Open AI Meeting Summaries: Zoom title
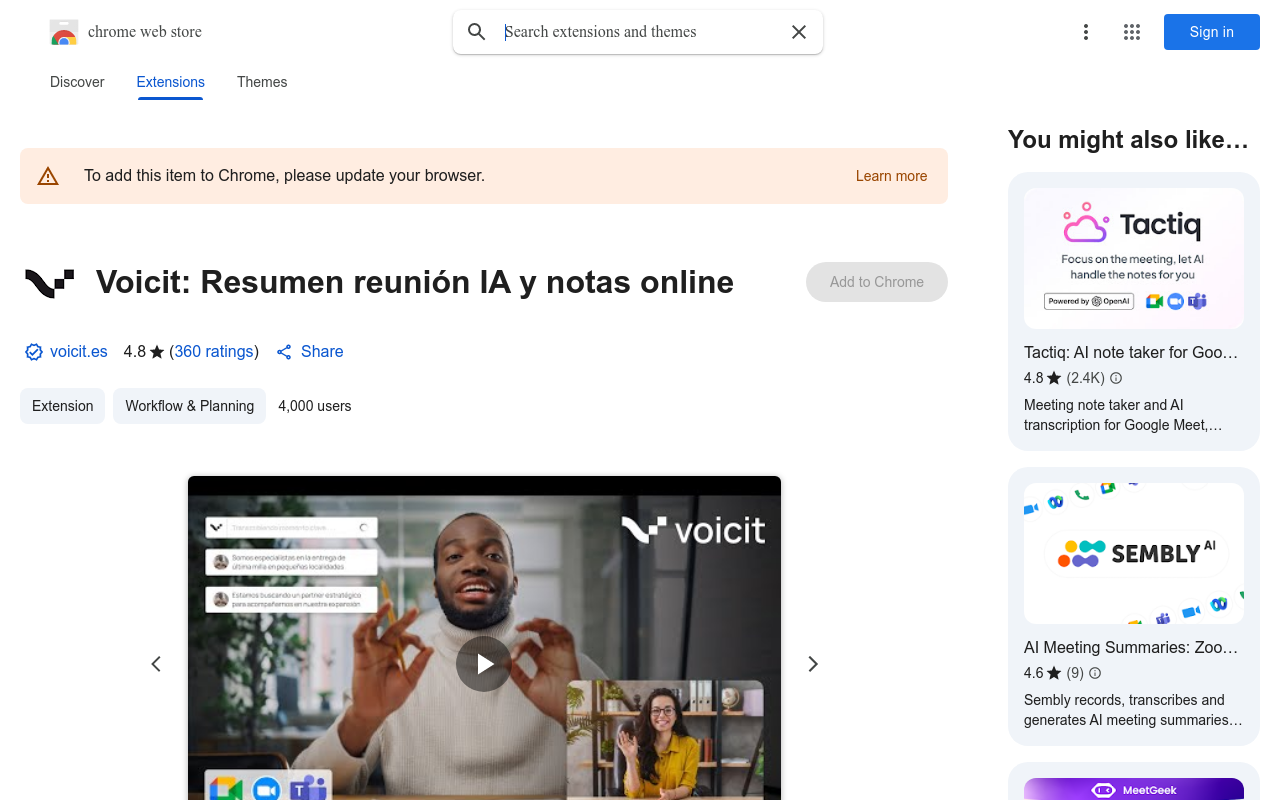Viewport: 1280px width, 800px height. click(1131, 648)
